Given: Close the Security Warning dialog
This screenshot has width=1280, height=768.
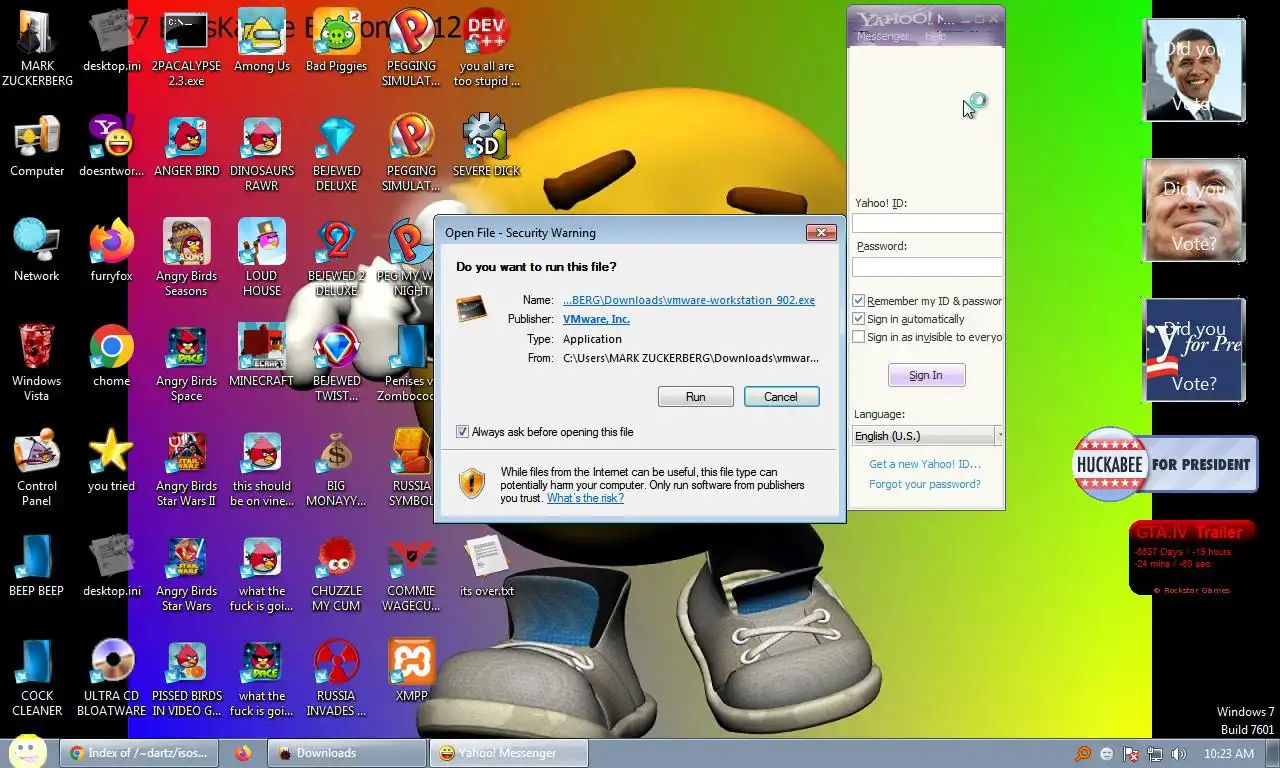Looking at the screenshot, I should (821, 232).
